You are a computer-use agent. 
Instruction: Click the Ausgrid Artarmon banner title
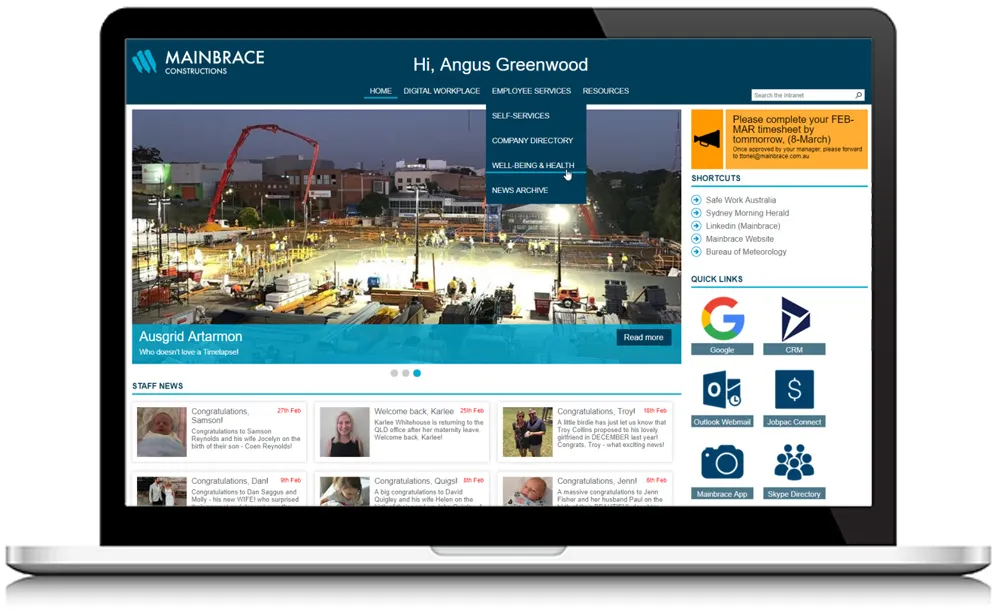[191, 336]
